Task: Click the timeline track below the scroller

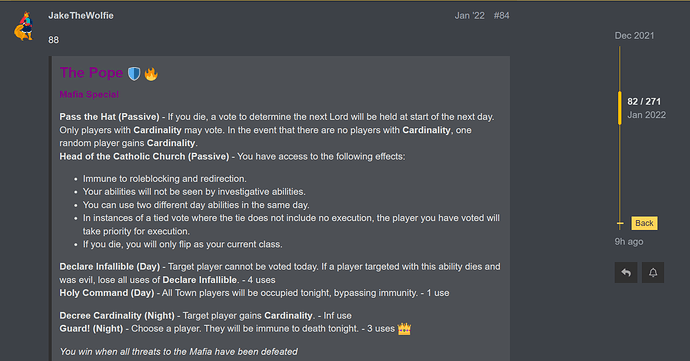Action: click(620, 174)
